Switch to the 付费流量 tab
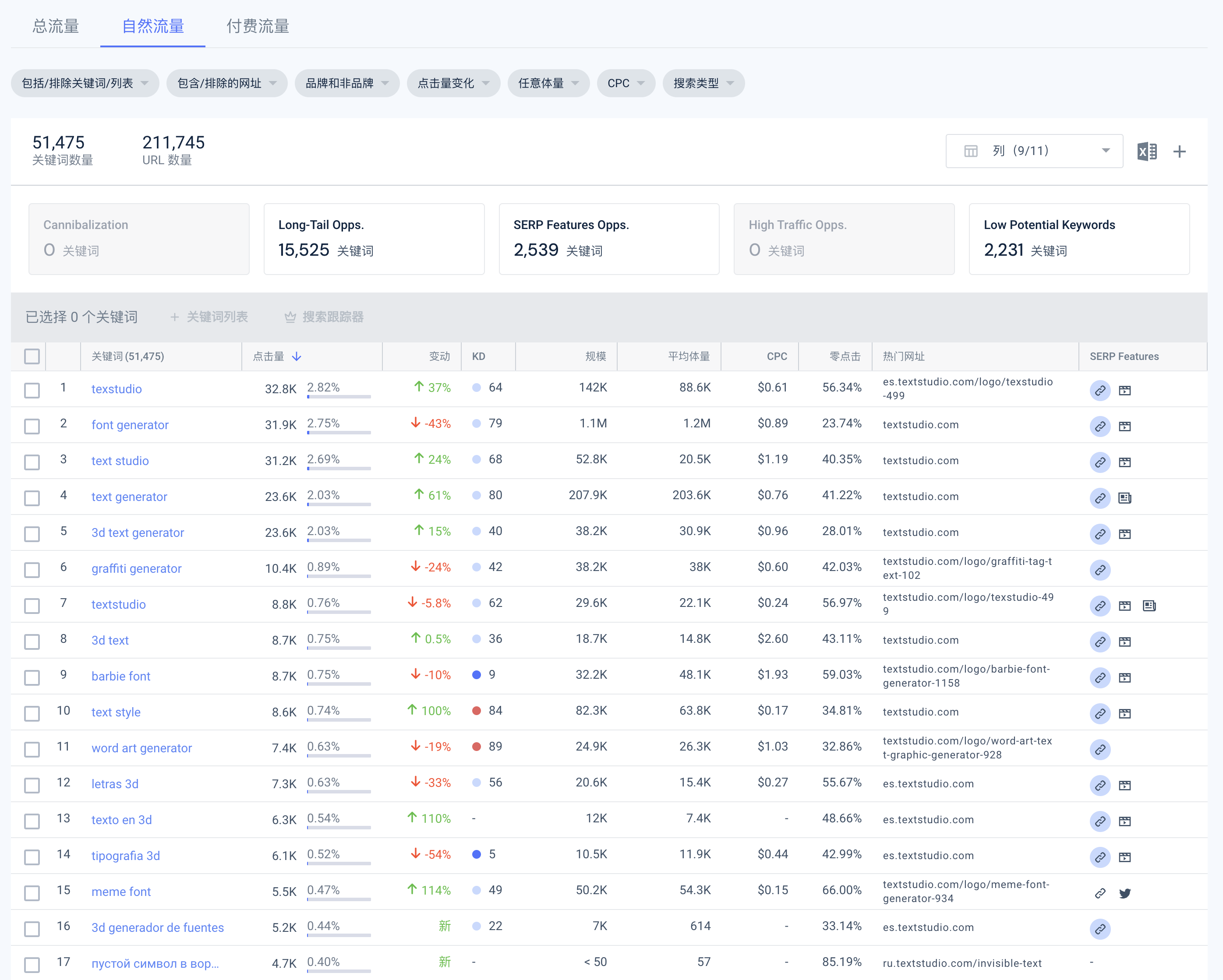The height and width of the screenshot is (980, 1223). 258,26
